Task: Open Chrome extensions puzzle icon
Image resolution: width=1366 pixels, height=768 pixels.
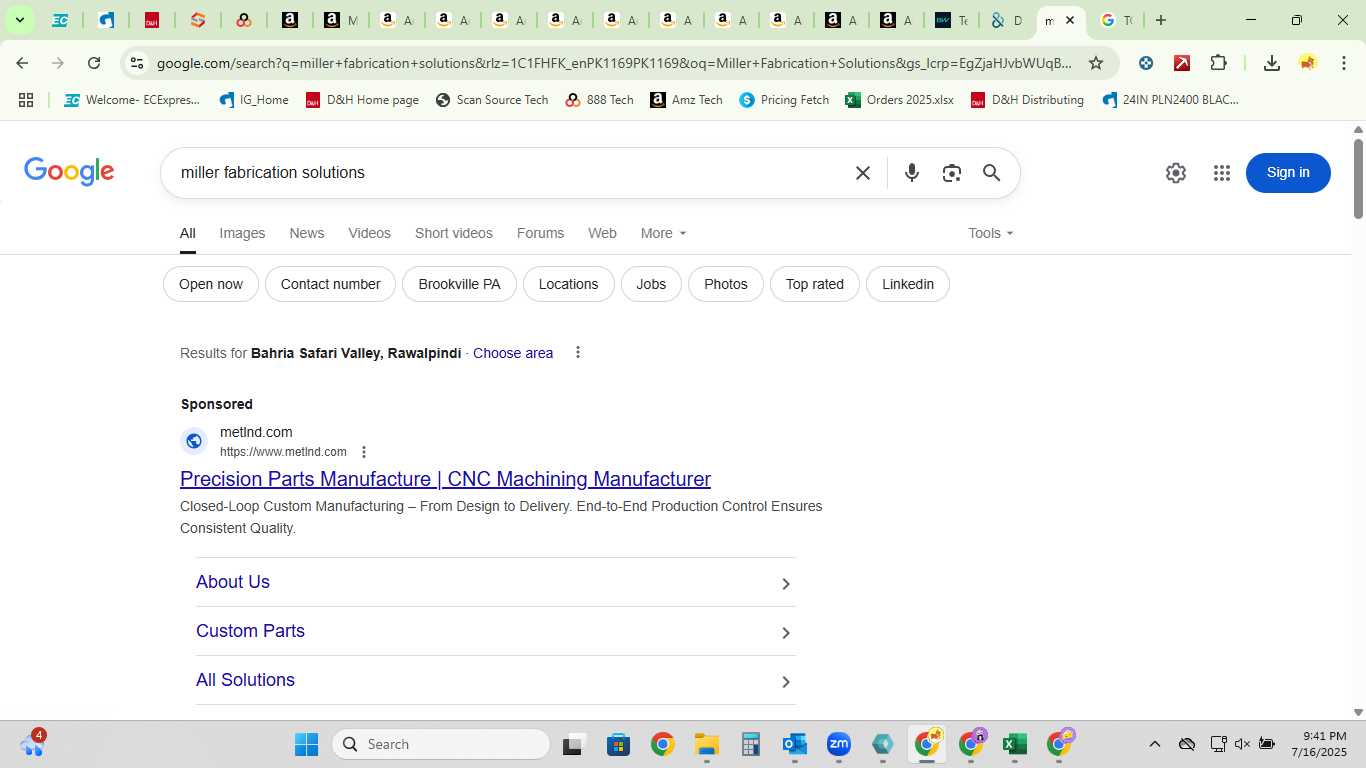Action: click(1218, 63)
